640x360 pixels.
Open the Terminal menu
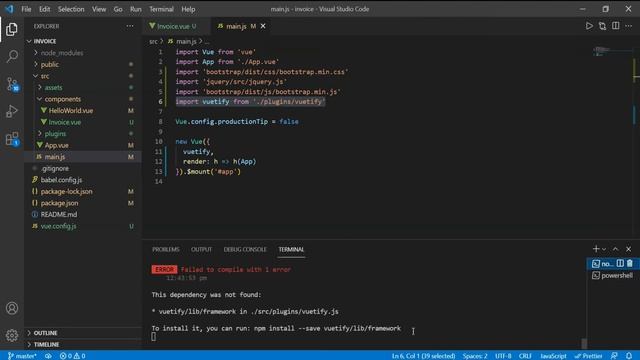161,9
